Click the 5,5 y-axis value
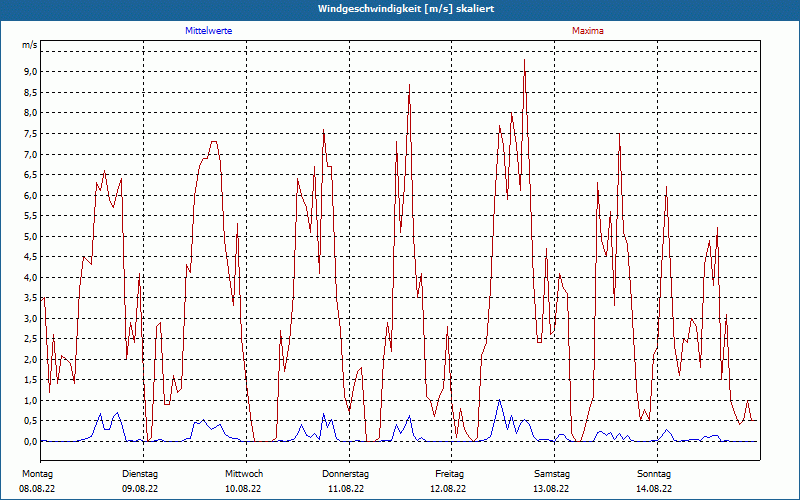800x500 pixels. 31,216
